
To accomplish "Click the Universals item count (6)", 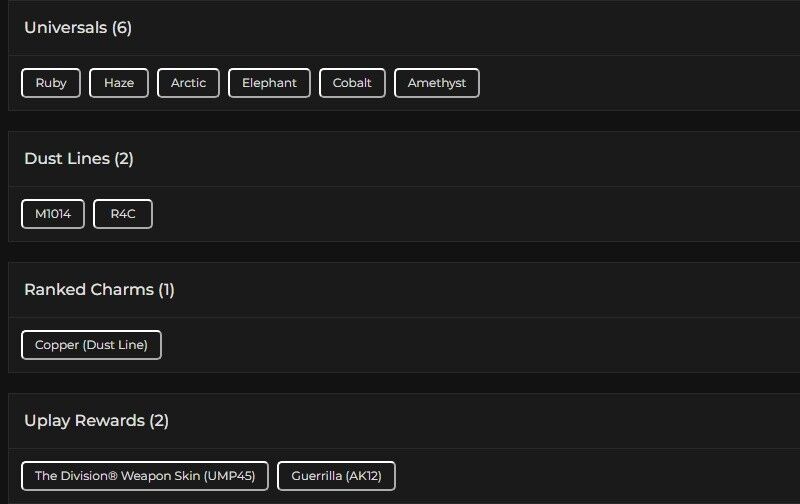I will pos(121,27).
